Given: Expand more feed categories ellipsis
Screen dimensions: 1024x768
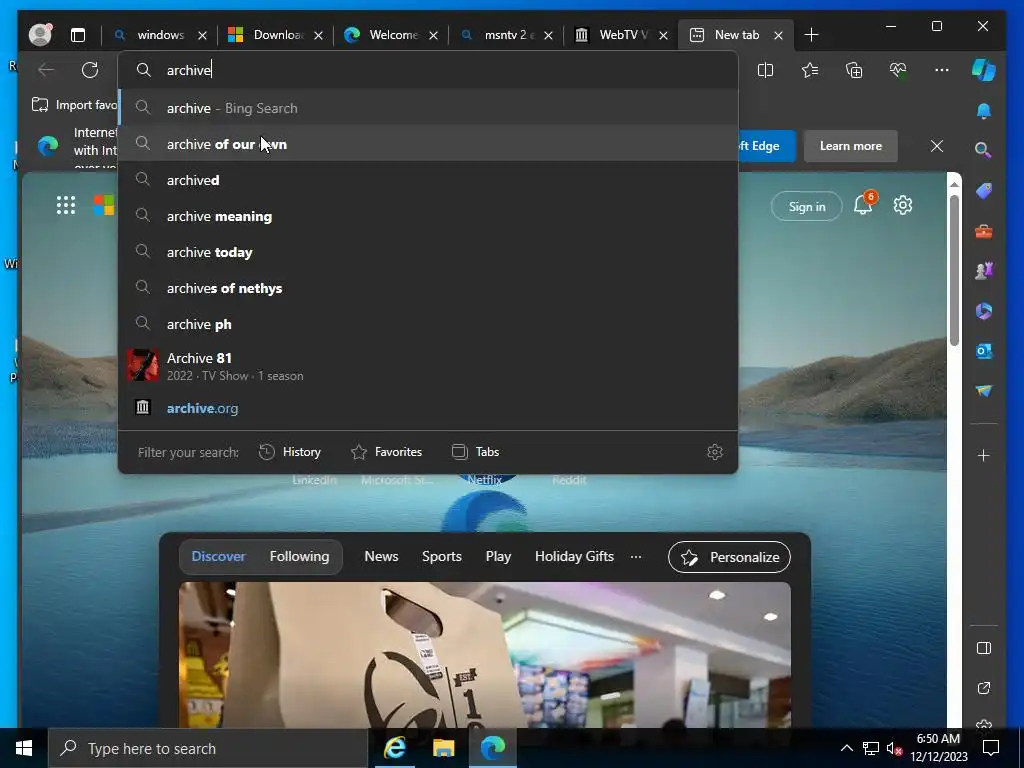Looking at the screenshot, I should click(635, 557).
